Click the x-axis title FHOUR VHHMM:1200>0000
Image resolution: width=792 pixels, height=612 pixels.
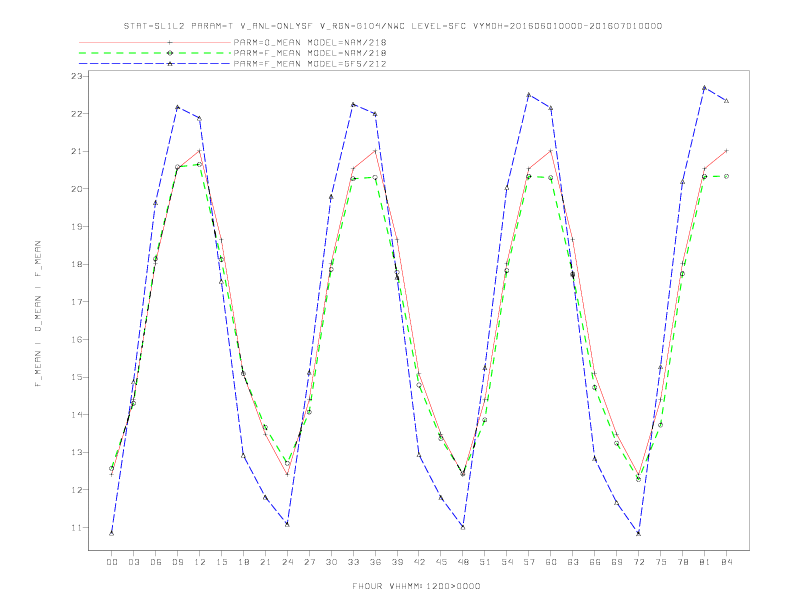[416, 586]
